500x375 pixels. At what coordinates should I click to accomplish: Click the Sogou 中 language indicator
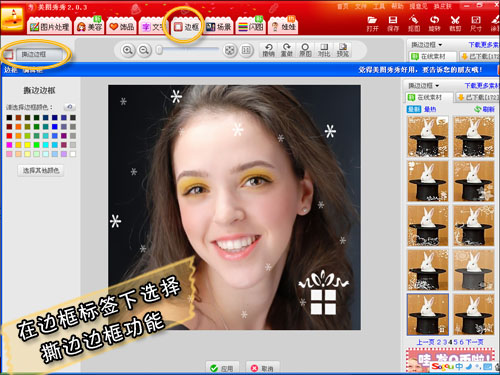pyautogui.click(x=459, y=366)
